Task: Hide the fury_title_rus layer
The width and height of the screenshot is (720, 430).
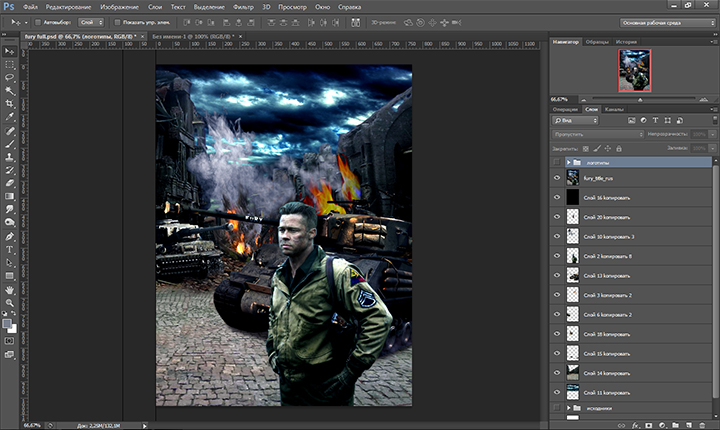Action: point(557,180)
